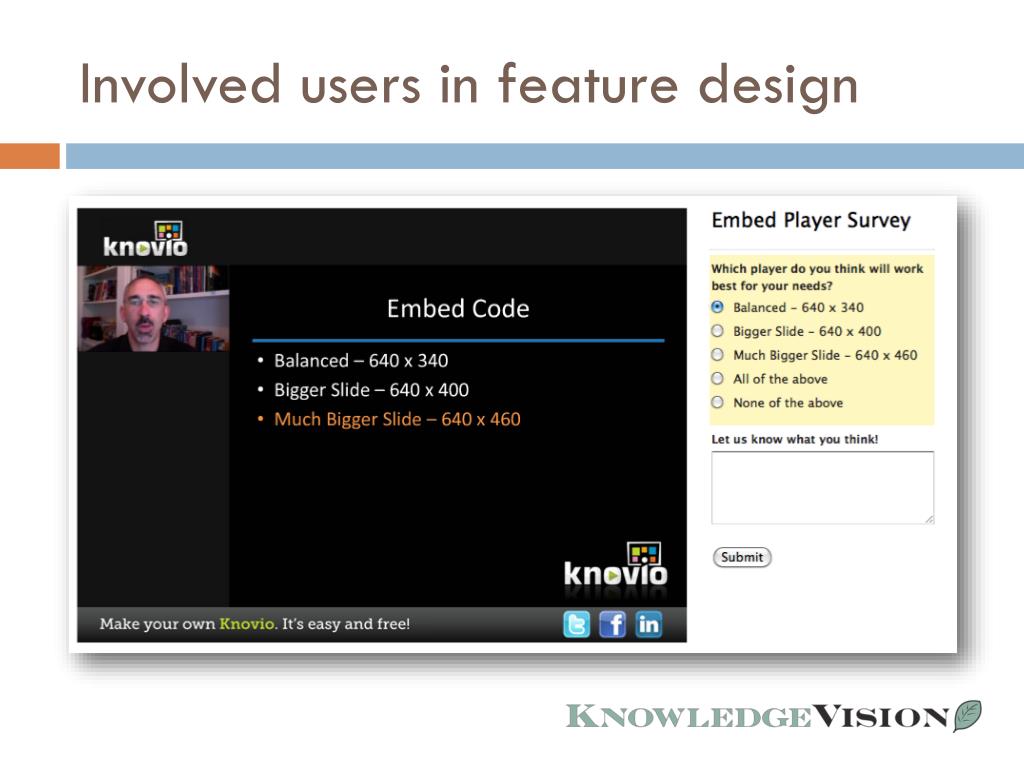Open the green Knovio link in footer
Image resolution: width=1024 pixels, height=768 pixels.
click(247, 624)
